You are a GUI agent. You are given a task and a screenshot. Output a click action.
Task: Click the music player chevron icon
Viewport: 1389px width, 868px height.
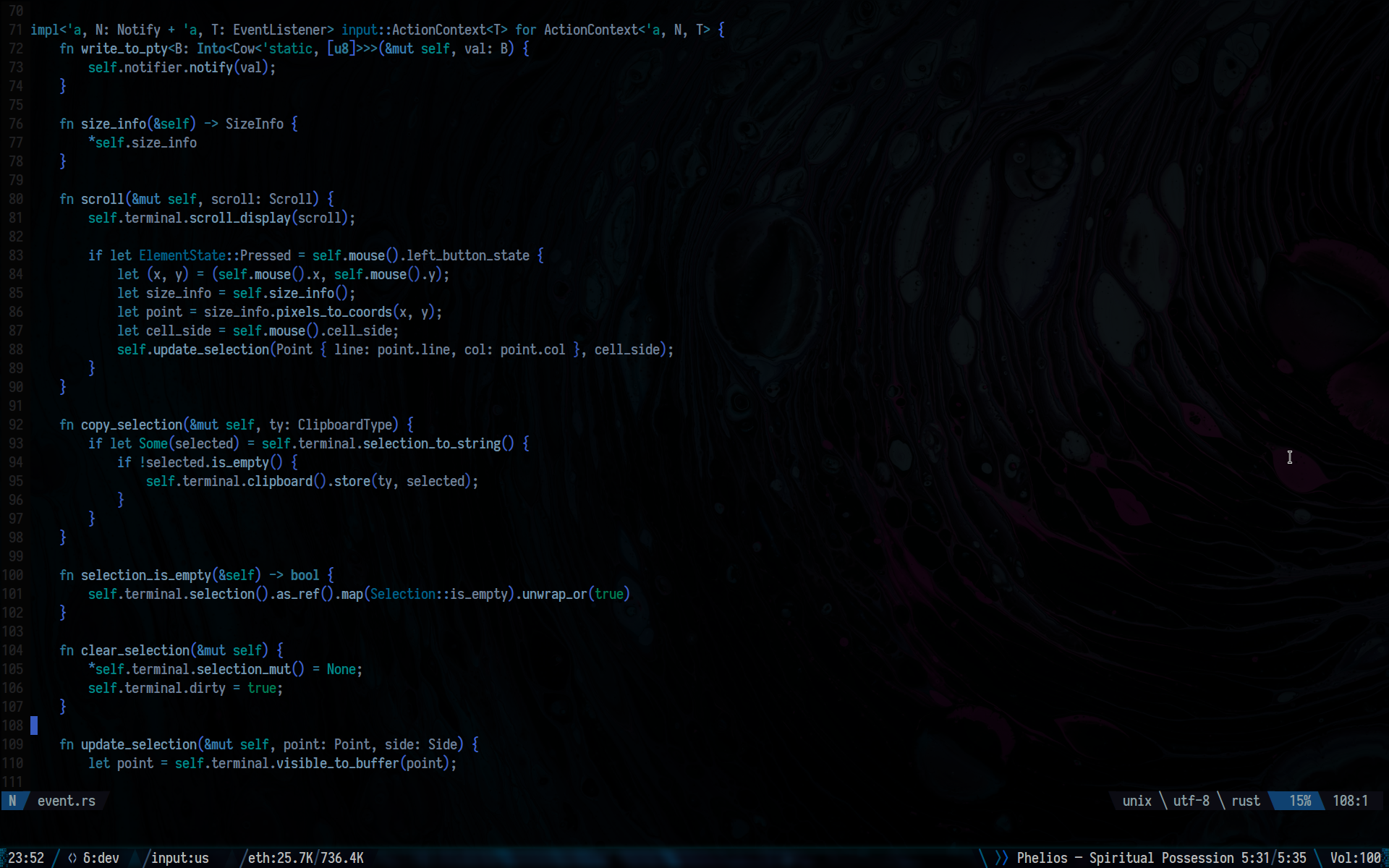tap(1001, 858)
